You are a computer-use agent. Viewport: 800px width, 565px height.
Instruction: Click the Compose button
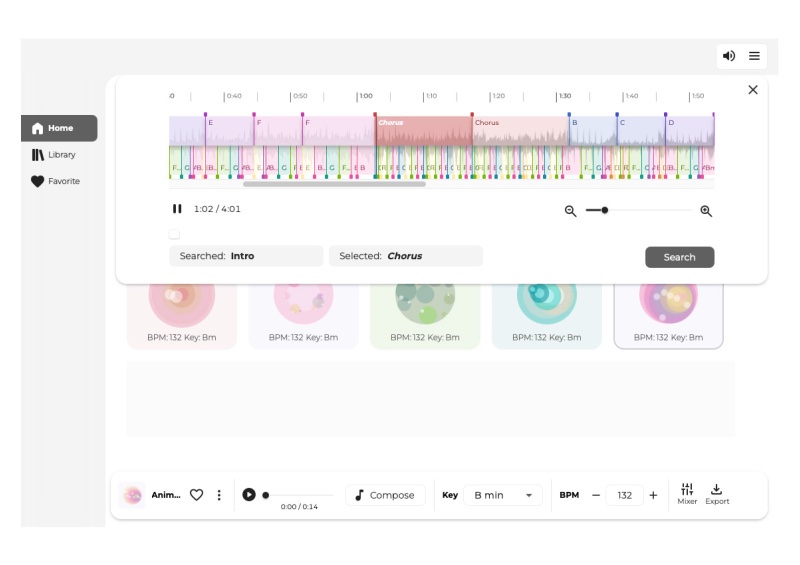coord(385,495)
